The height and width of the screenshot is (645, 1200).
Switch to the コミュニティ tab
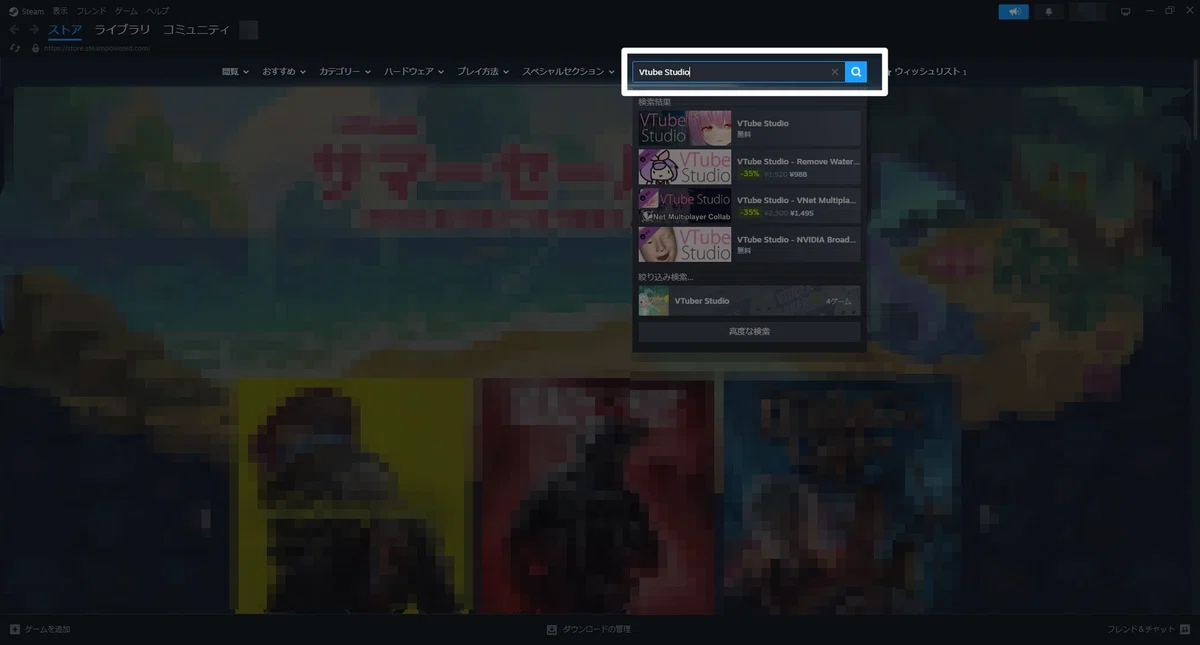196,30
